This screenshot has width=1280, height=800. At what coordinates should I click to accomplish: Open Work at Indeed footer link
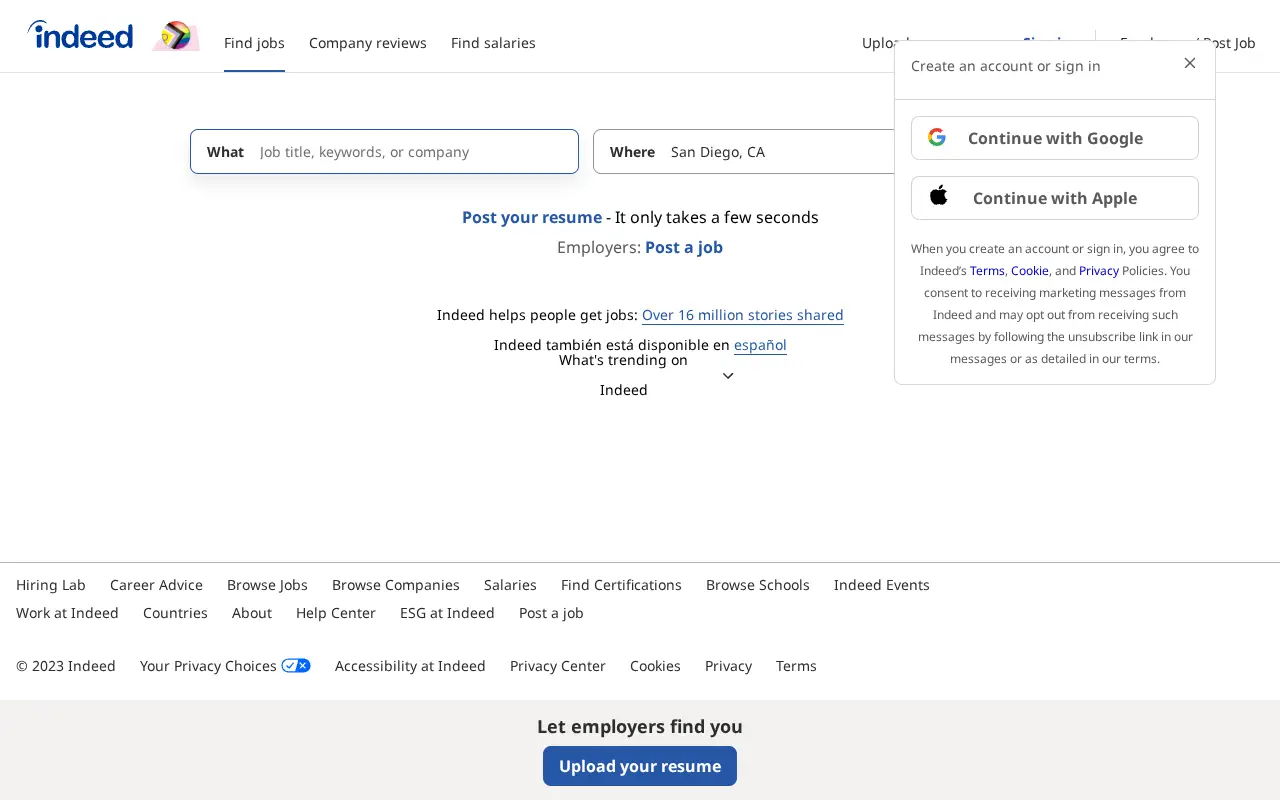point(67,613)
